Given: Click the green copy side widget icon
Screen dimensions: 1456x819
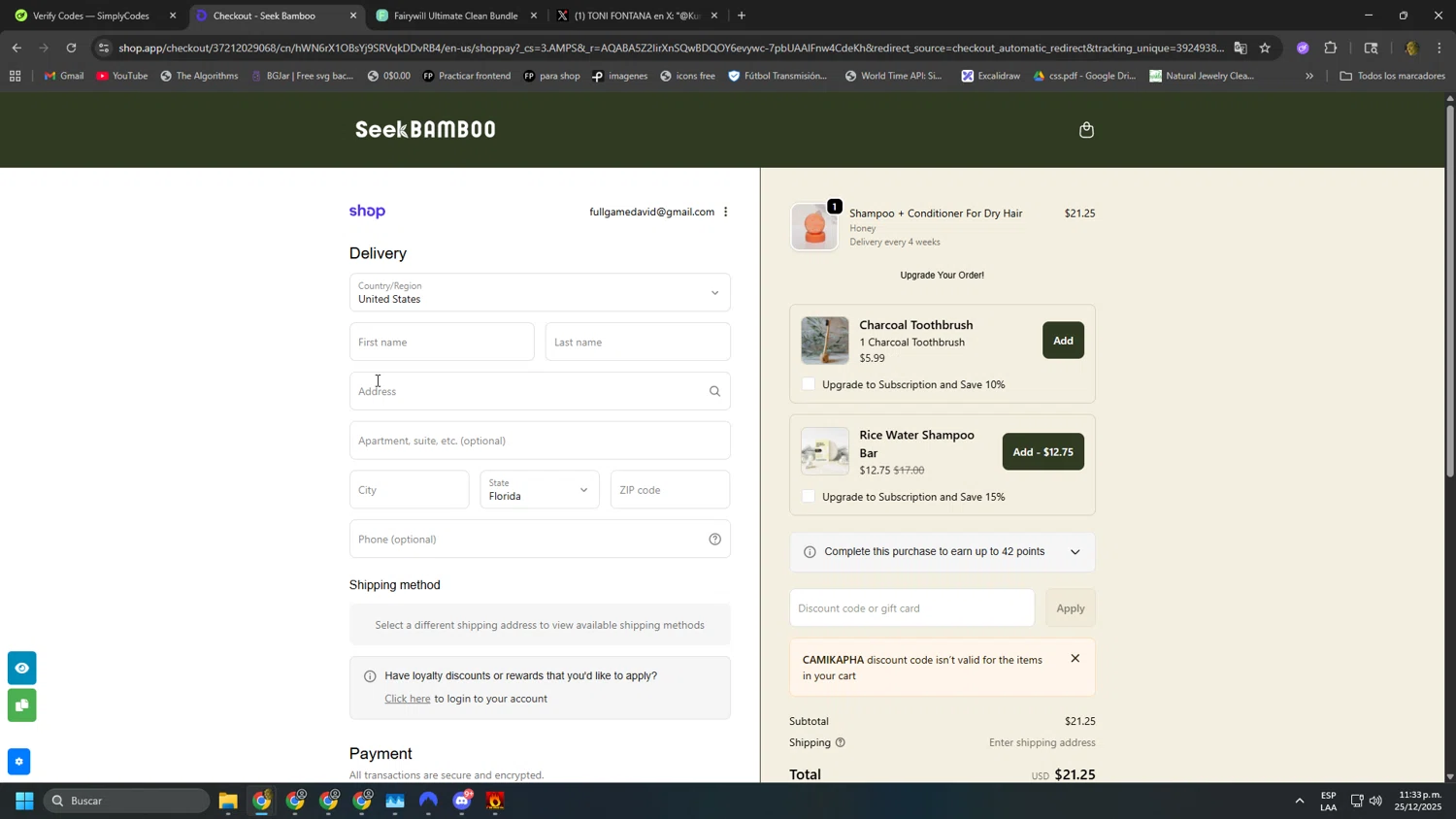Looking at the screenshot, I should (x=21, y=705).
